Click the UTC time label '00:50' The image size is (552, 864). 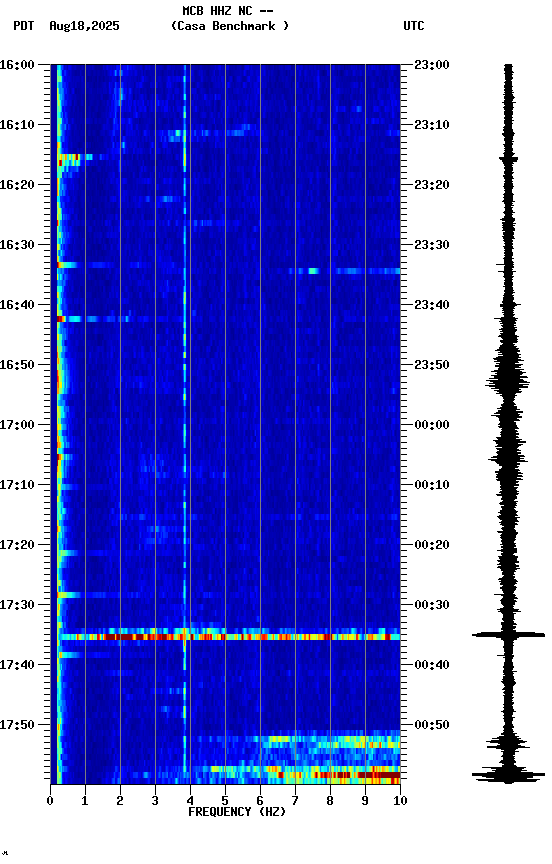[432, 725]
